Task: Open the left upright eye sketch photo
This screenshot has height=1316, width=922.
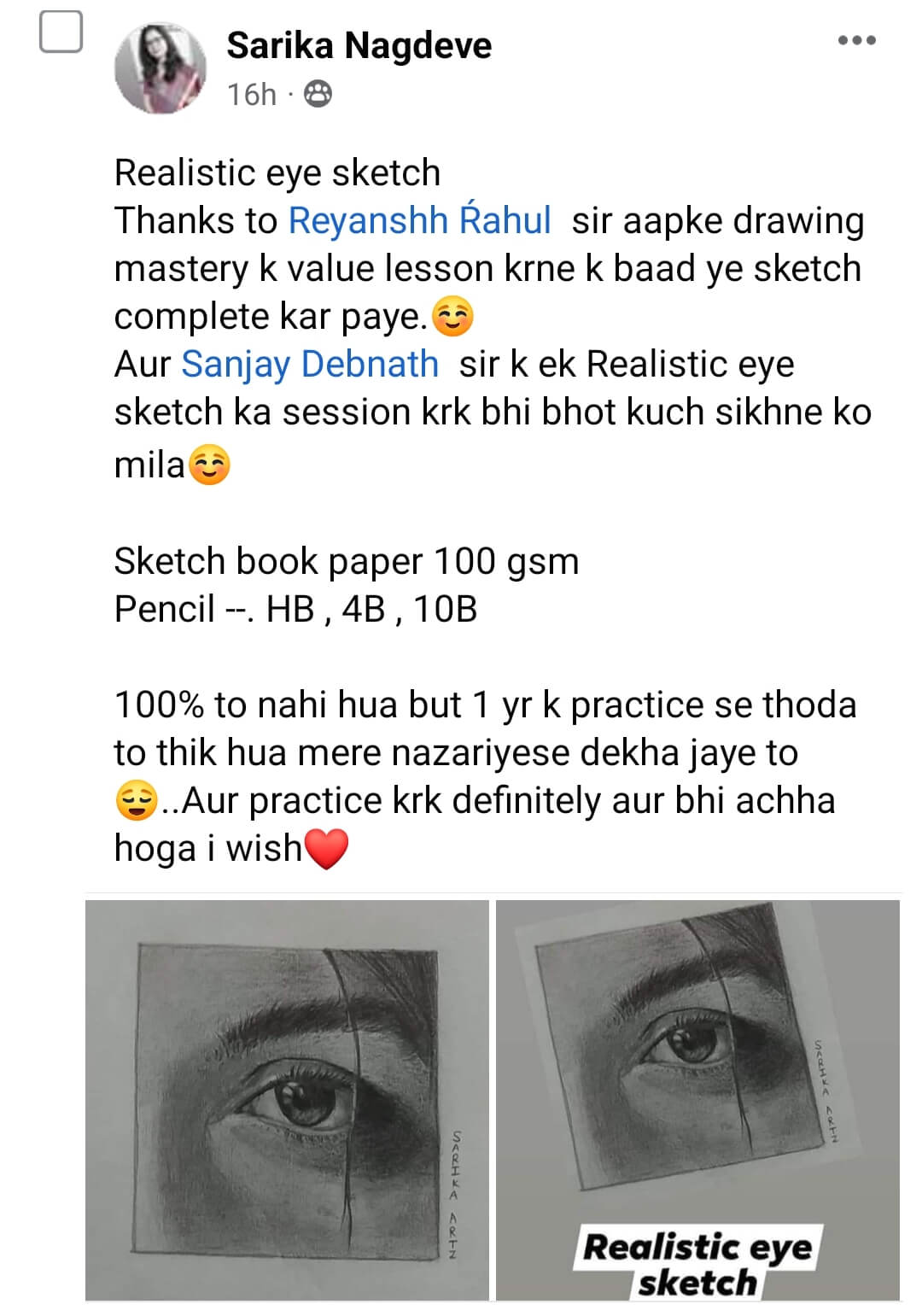Action: pyautogui.click(x=287, y=1100)
